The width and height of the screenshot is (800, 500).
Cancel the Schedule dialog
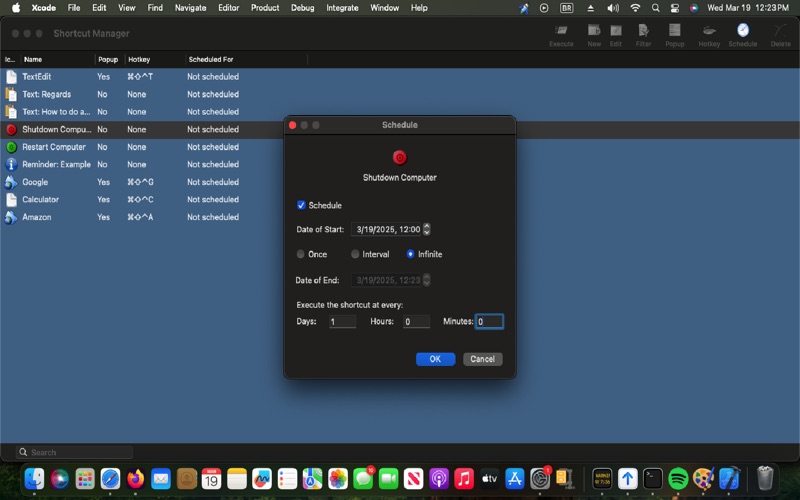click(x=483, y=359)
